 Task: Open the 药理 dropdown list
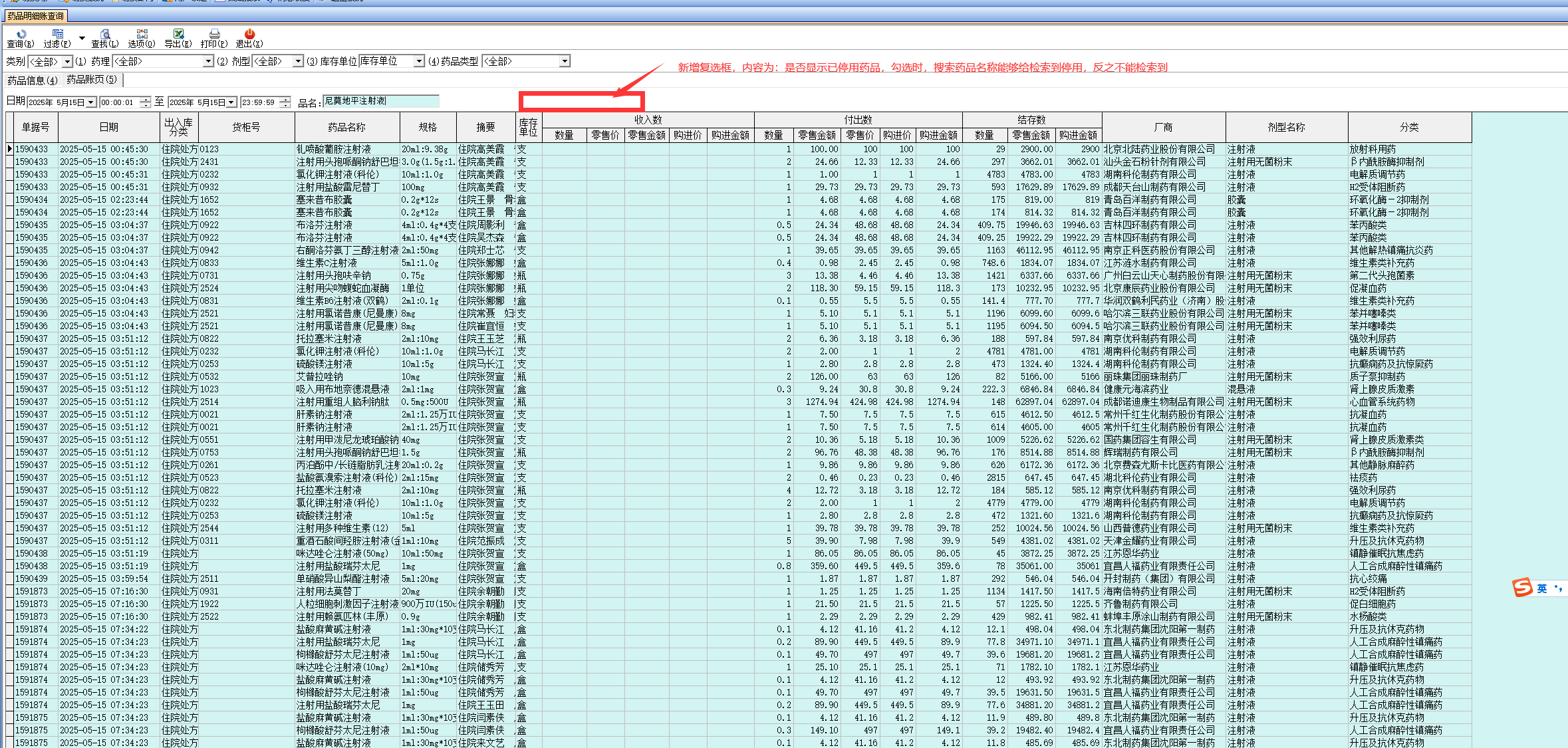point(208,62)
